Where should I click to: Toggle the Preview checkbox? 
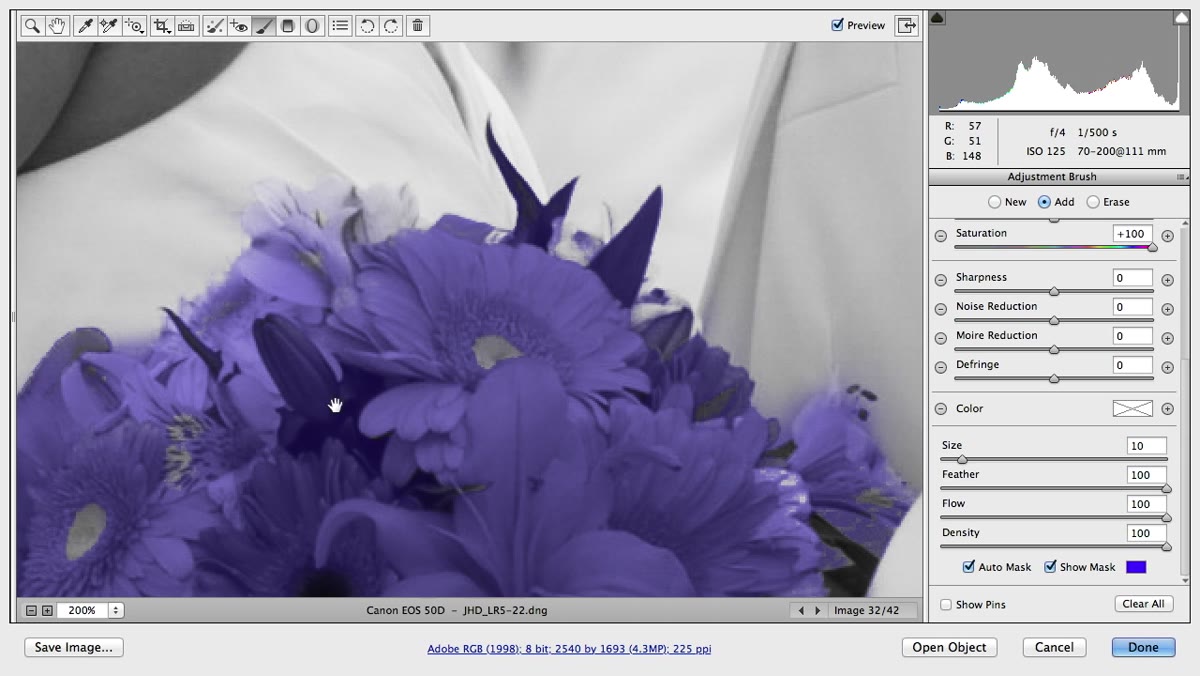coord(838,25)
